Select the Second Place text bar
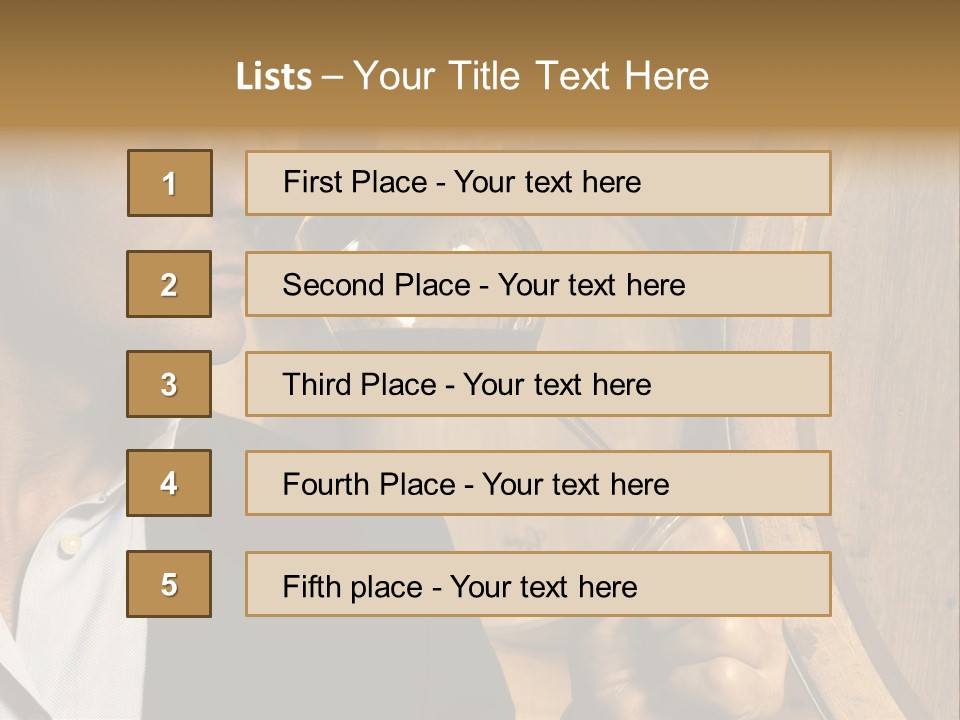The image size is (960, 720). (x=538, y=284)
